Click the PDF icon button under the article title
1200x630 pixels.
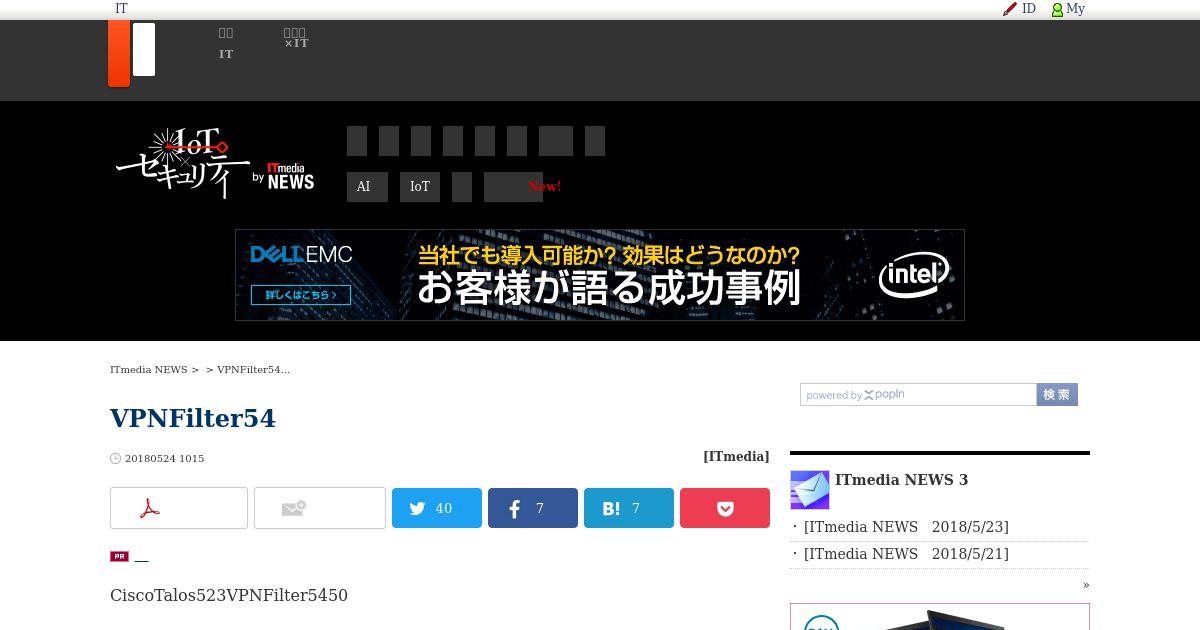coord(179,508)
